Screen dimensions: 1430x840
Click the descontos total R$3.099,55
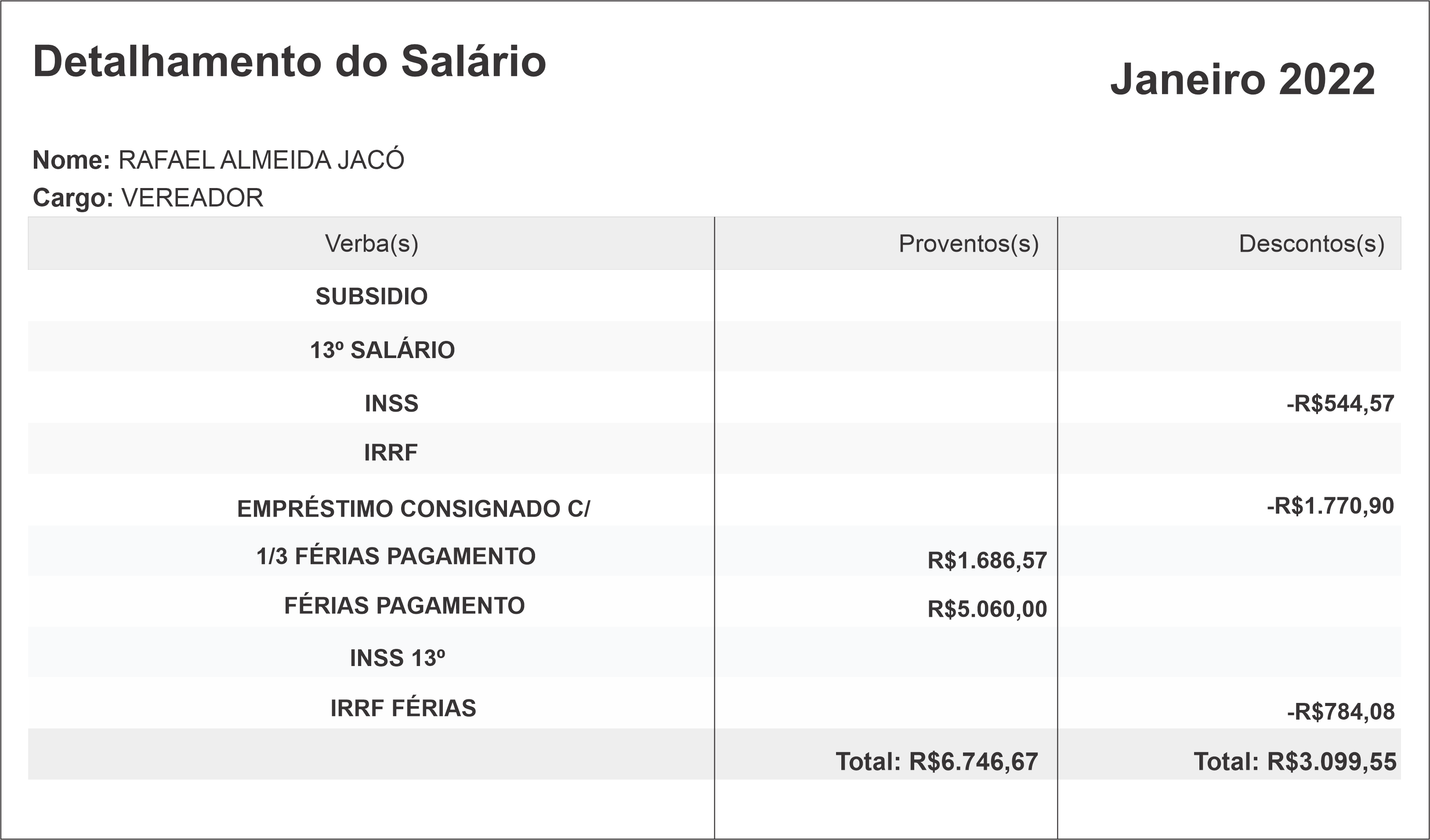coord(1295,762)
